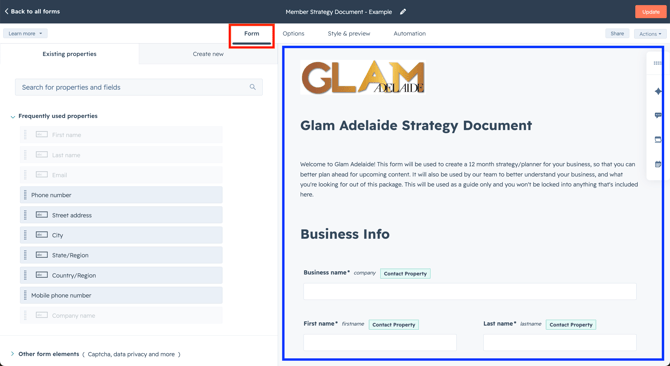
Task: Click the orange Update button
Action: (650, 12)
